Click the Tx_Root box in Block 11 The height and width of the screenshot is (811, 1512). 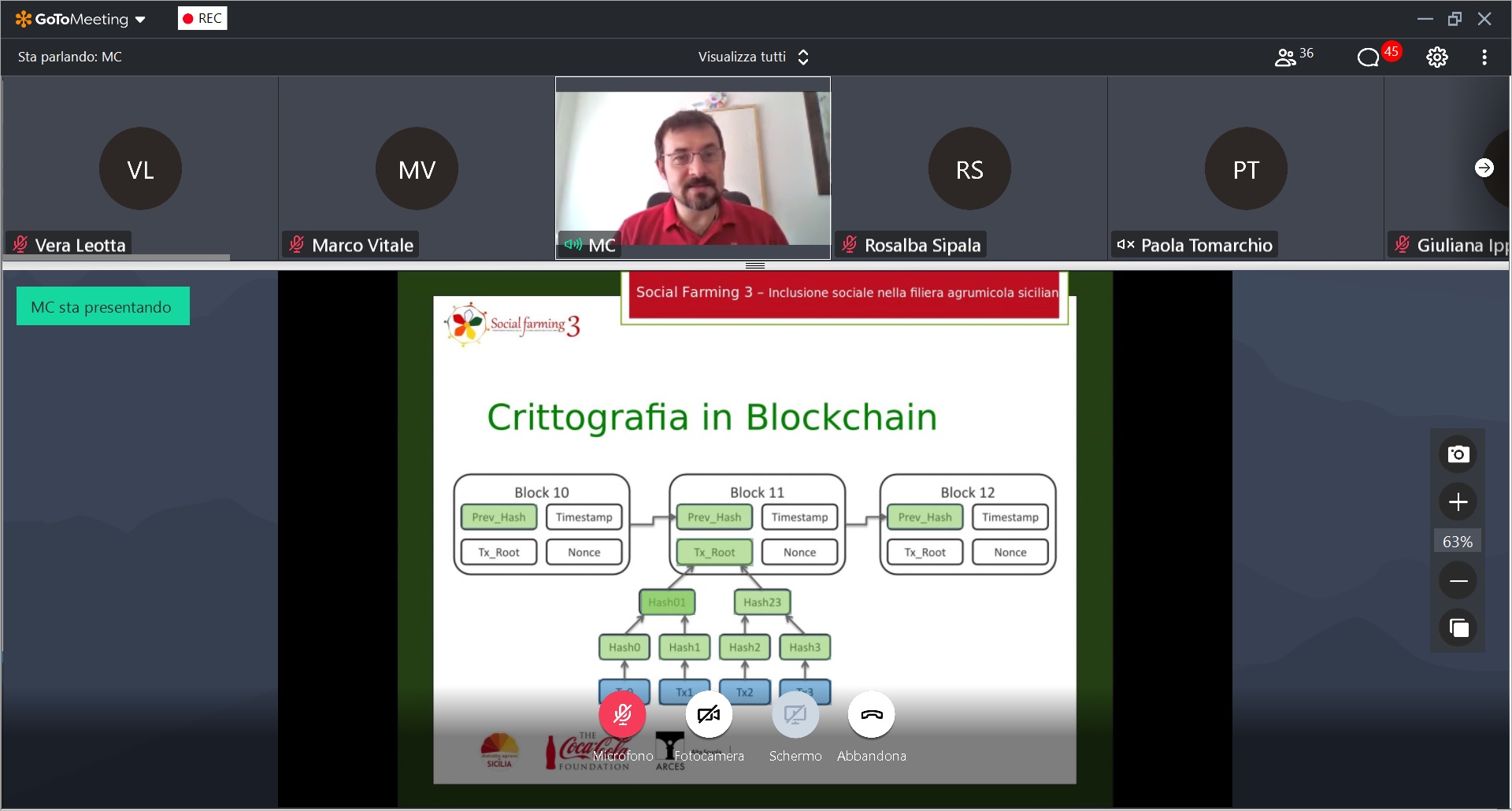pos(714,553)
